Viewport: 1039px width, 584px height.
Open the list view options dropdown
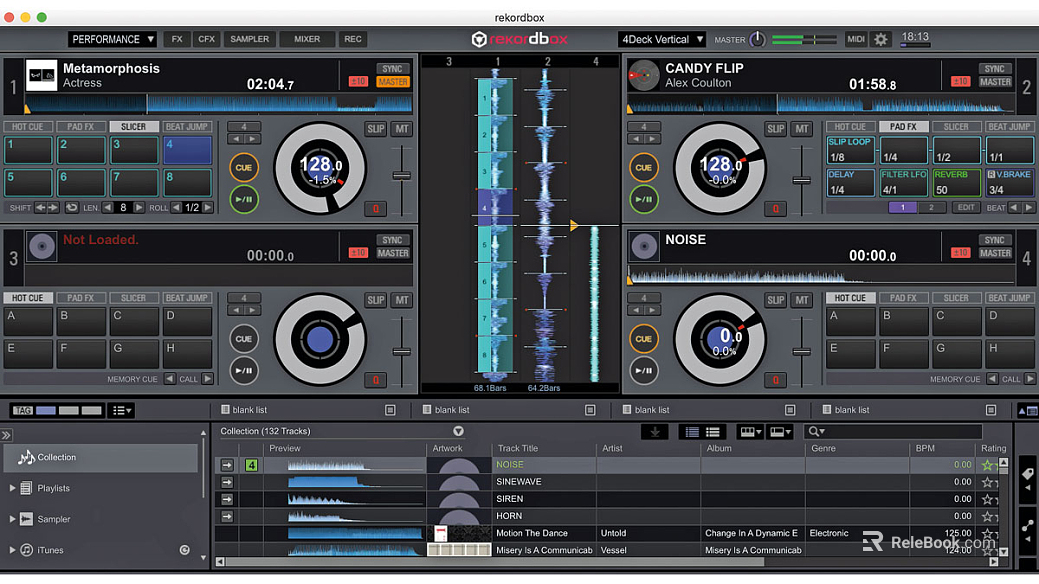pyautogui.click(x=121, y=410)
